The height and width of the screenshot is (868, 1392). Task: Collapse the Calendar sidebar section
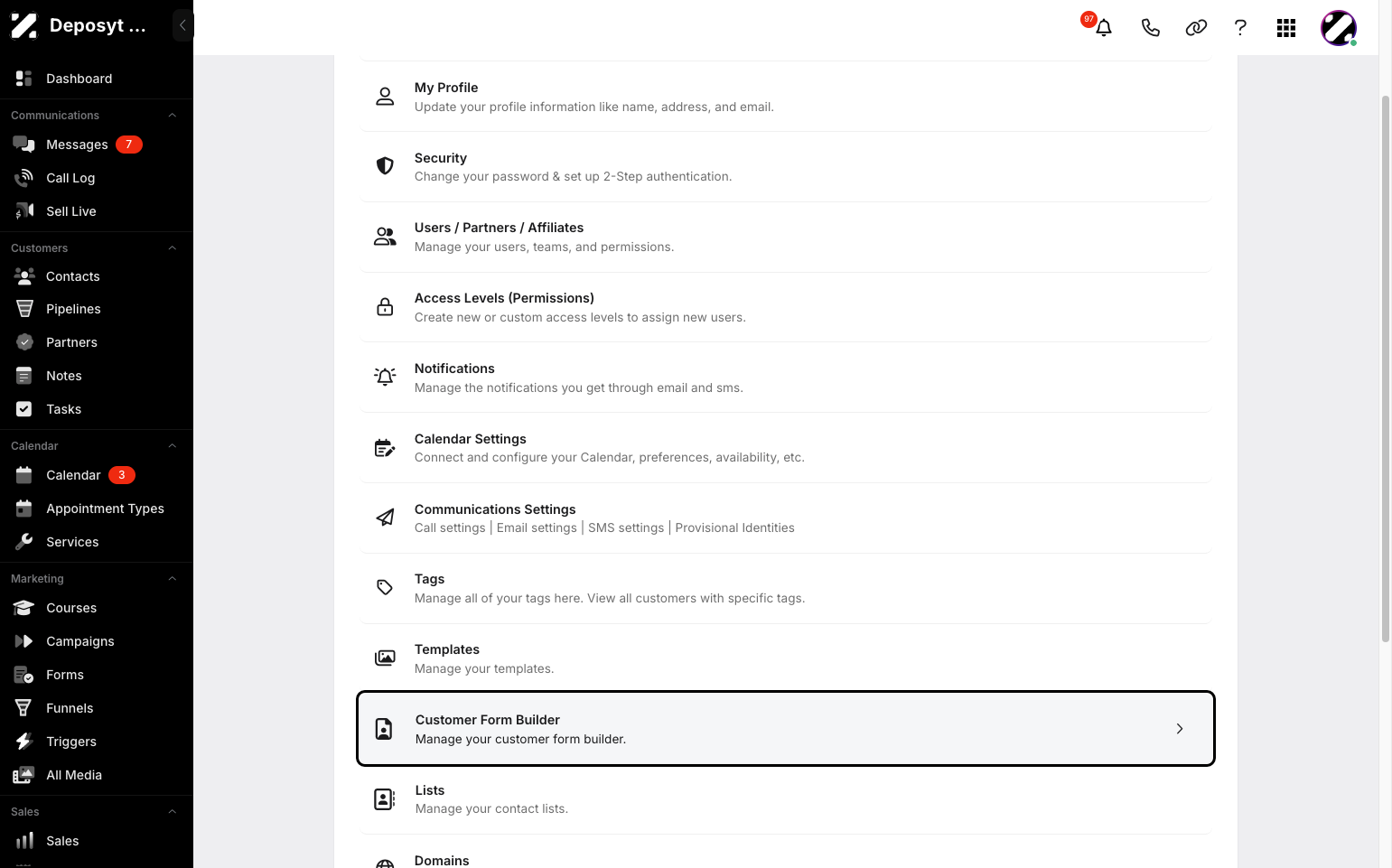coord(172,446)
